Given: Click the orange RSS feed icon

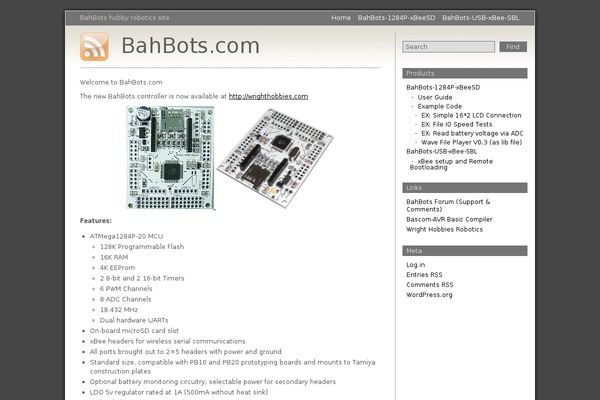Looking at the screenshot, I should [x=94, y=47].
